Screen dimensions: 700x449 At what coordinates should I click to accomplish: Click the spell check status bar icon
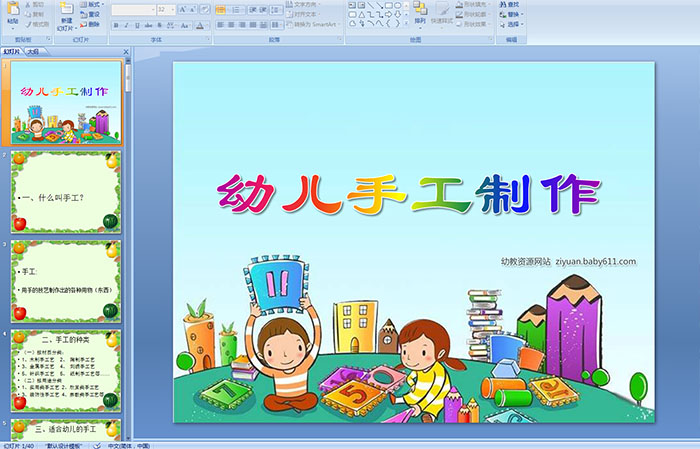tap(96, 445)
